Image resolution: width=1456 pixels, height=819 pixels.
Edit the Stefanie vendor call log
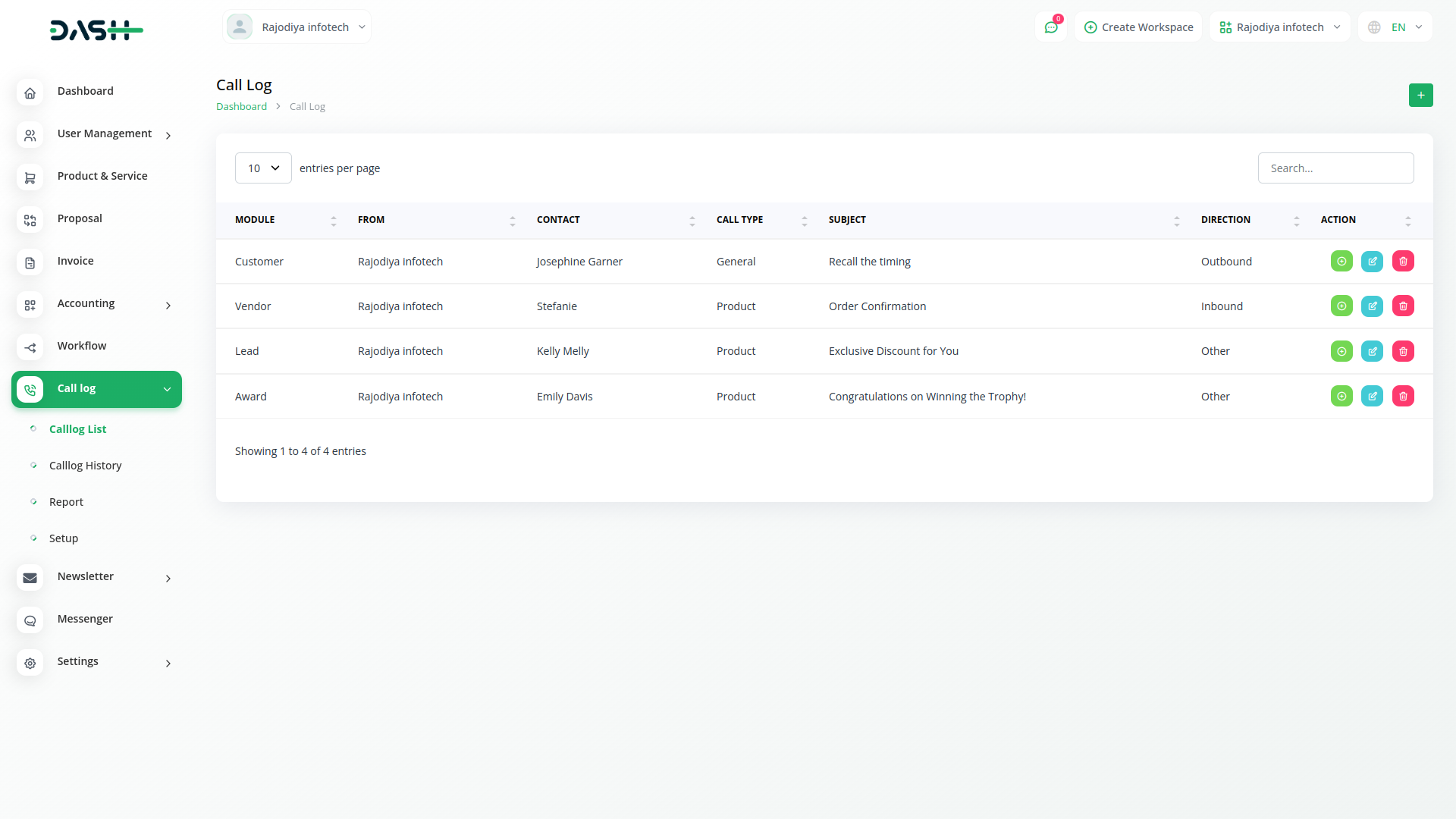click(x=1372, y=306)
